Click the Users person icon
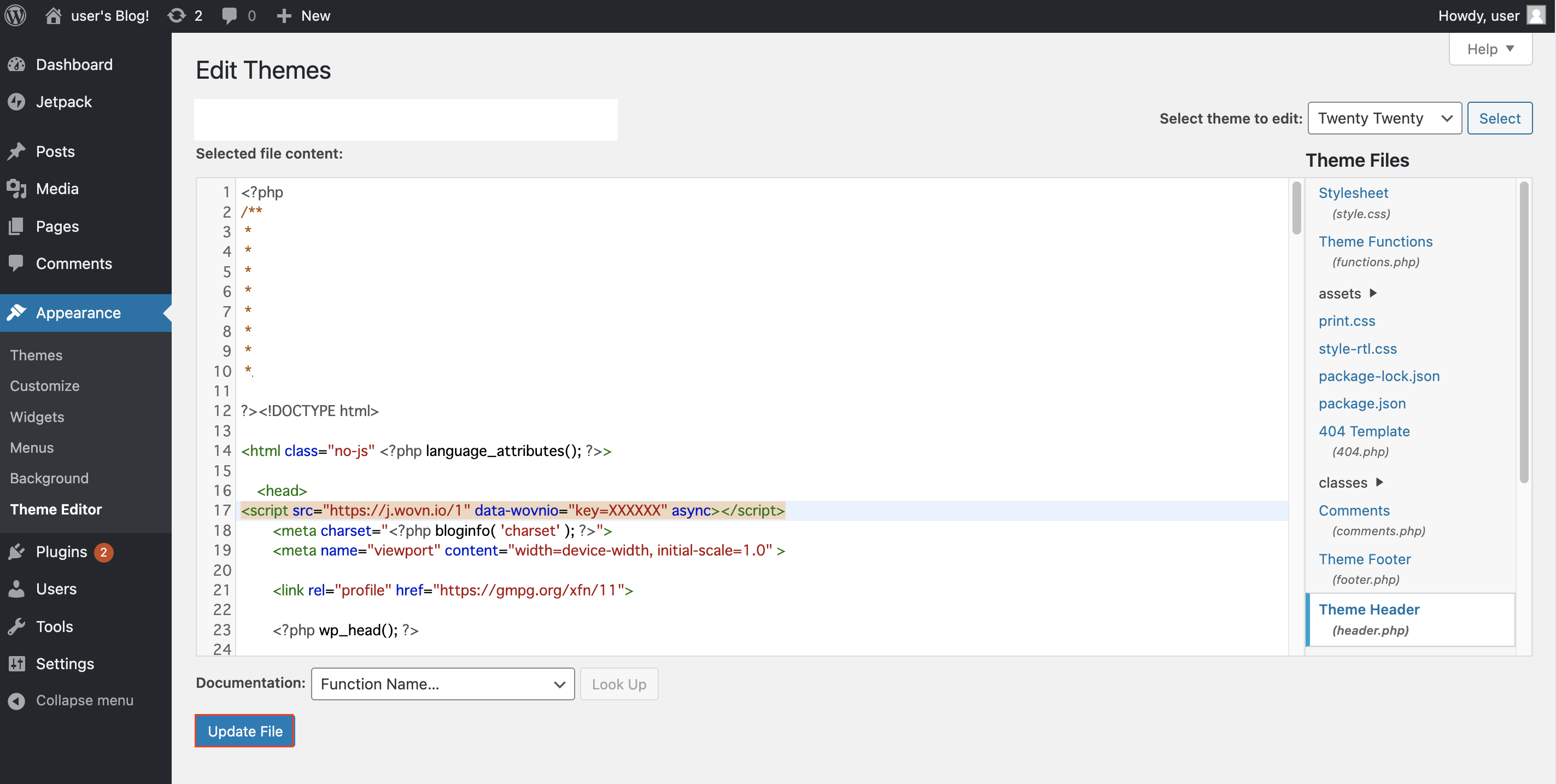 [x=17, y=589]
